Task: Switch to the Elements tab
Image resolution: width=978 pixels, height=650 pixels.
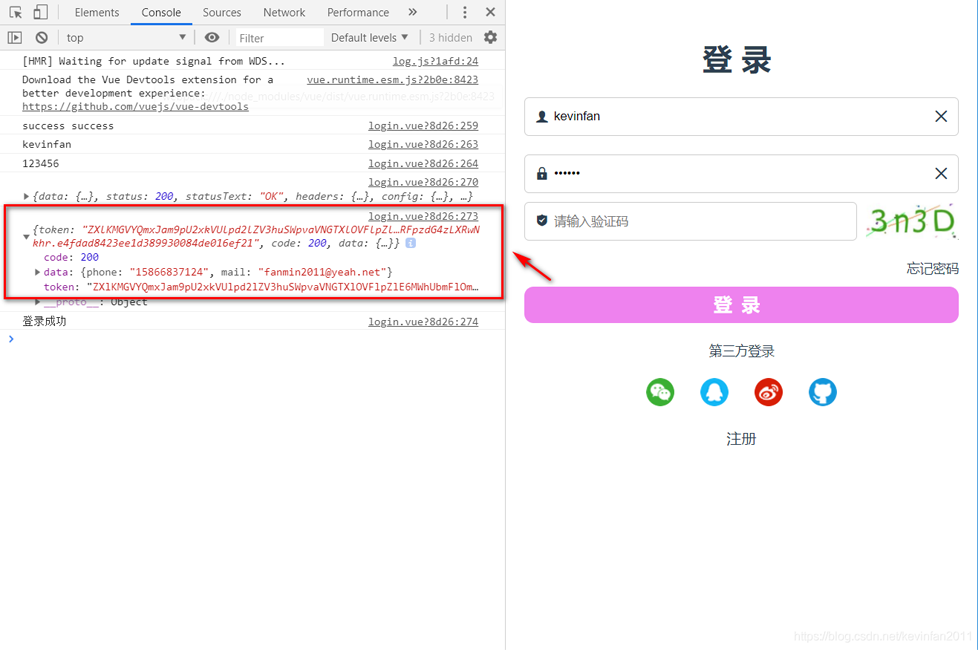Action: [97, 12]
